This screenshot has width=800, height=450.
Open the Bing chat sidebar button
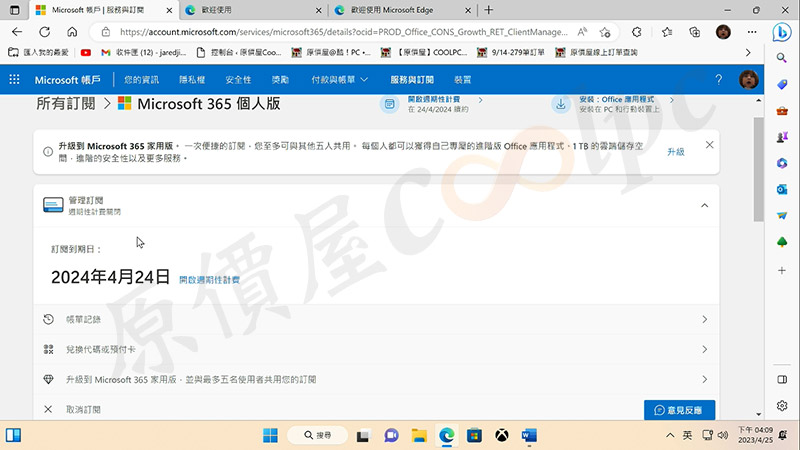(x=782, y=32)
